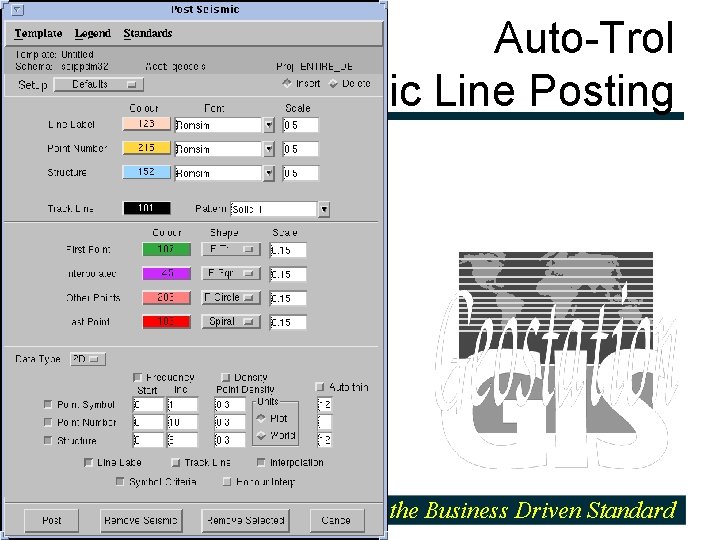The height and width of the screenshot is (540, 720).
Task: Open the Standards menu
Action: click(147, 34)
